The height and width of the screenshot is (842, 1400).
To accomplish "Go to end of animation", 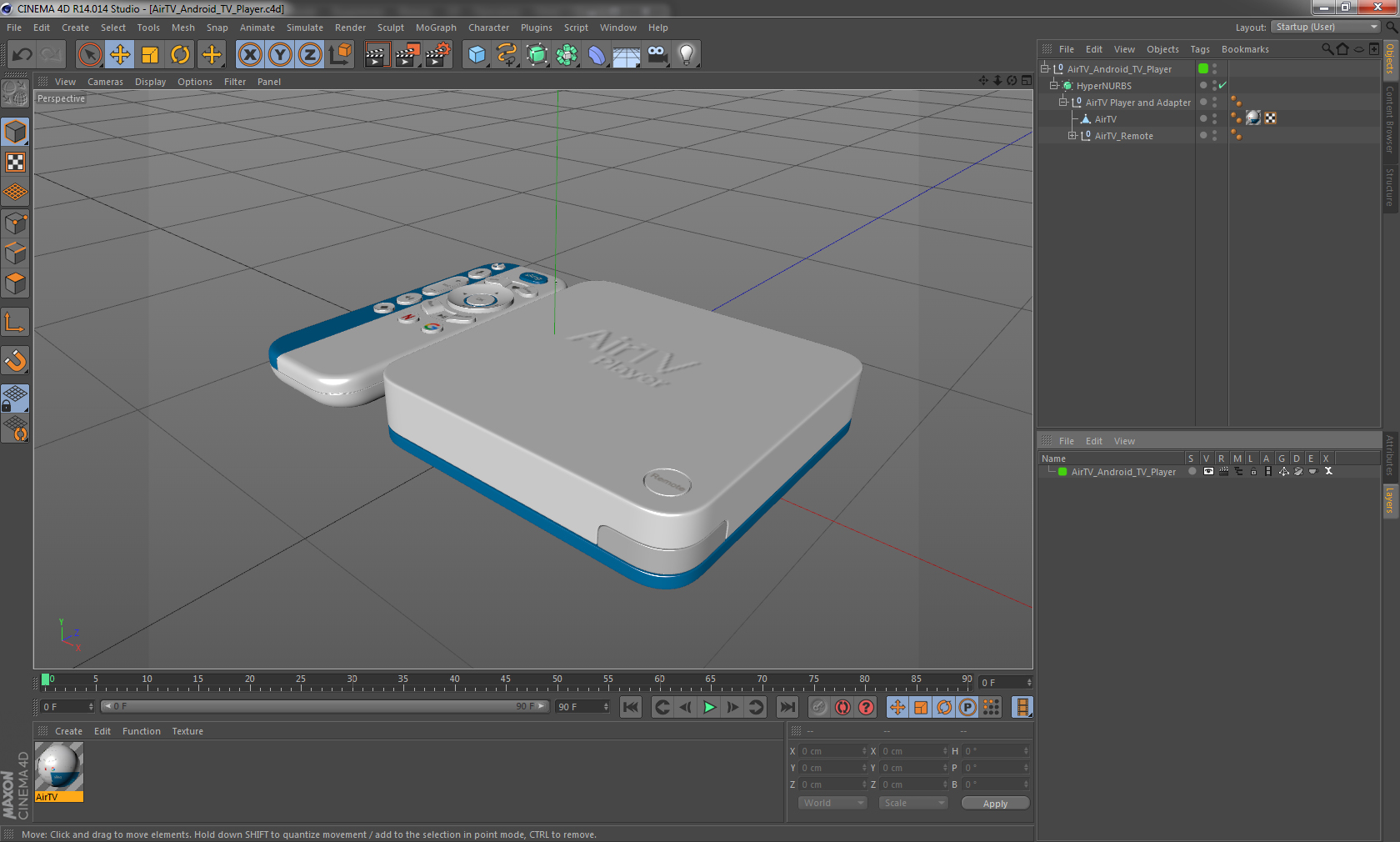I will click(x=787, y=707).
